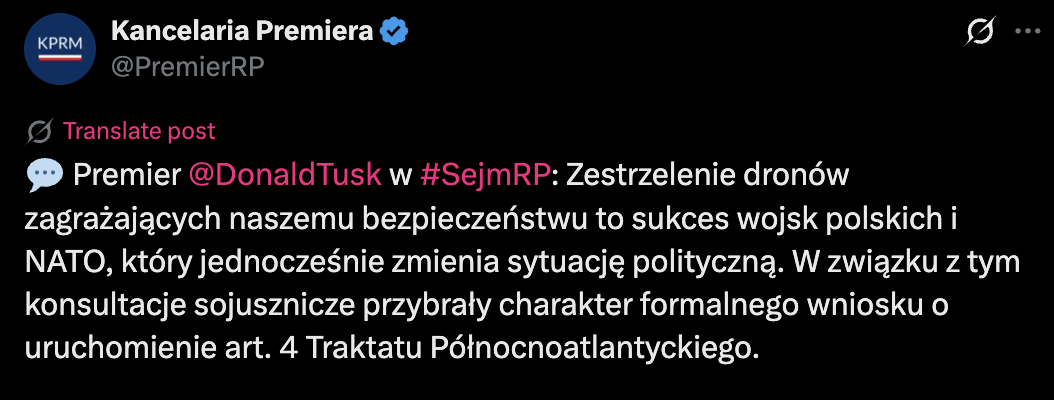Click the blue verified badge

[395, 32]
